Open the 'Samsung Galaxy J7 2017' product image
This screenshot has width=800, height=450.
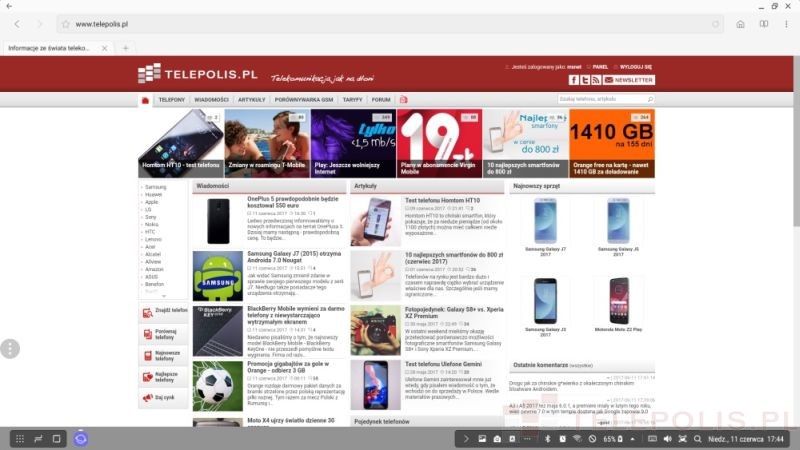click(545, 221)
